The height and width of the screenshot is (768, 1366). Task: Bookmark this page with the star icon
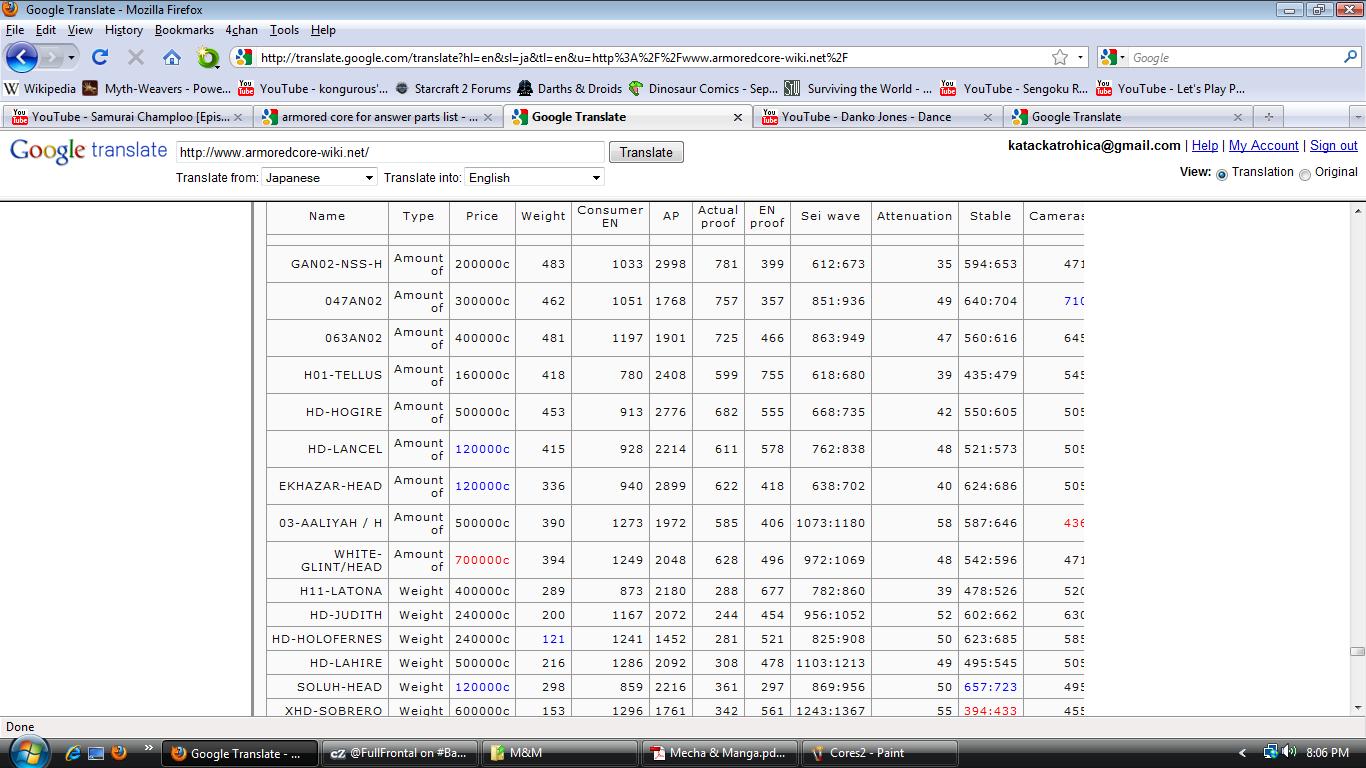(x=1060, y=57)
